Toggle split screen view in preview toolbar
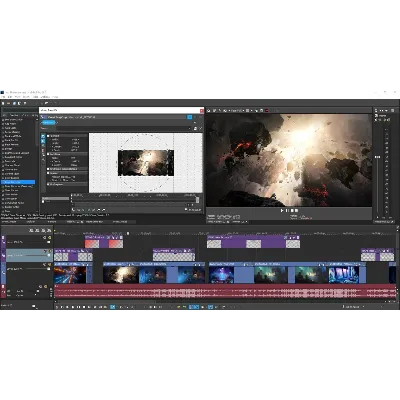Viewport: 400px width, 400px height. pos(226,110)
